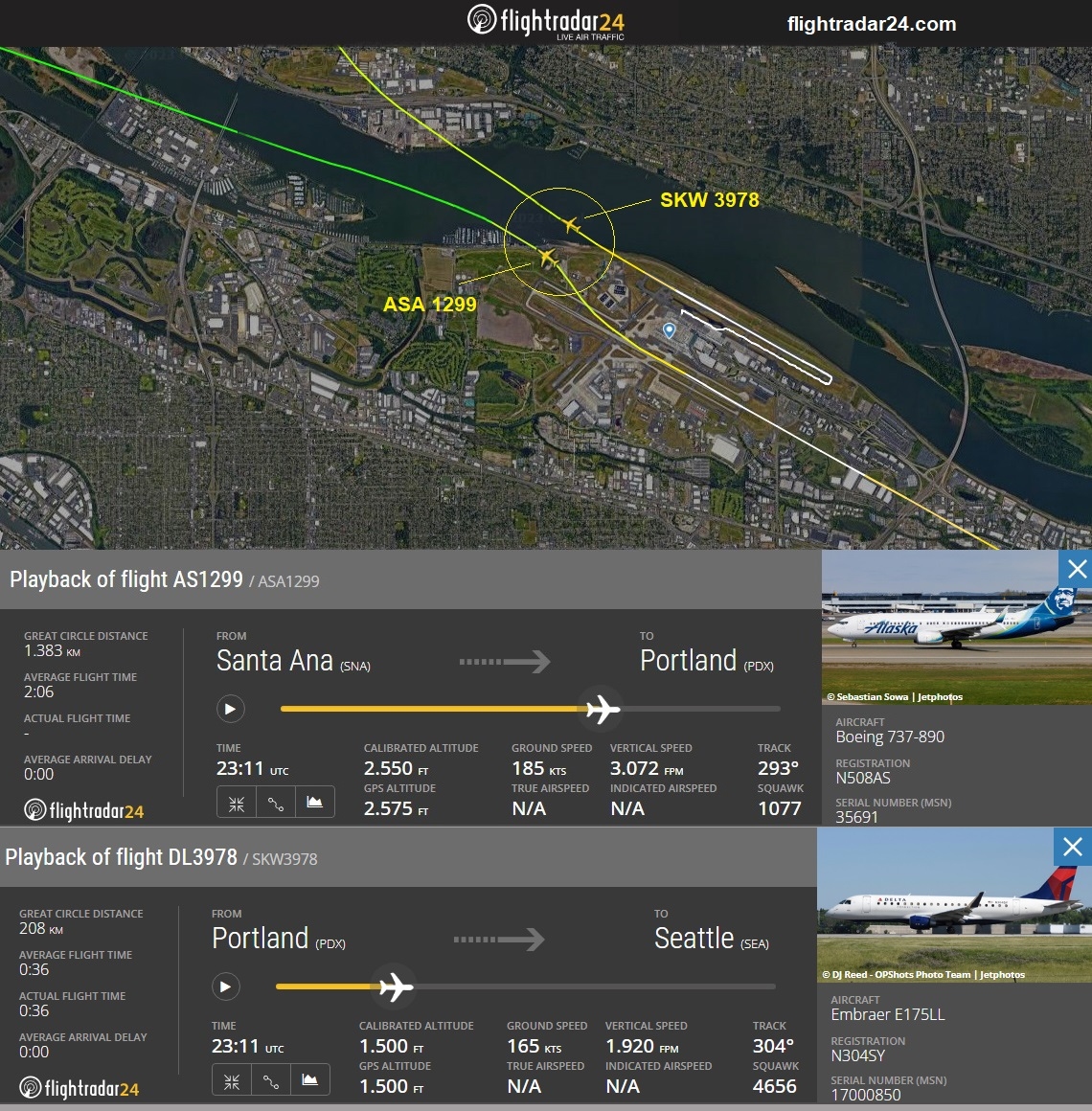
Task: Click the squawk value 1077
Action: pos(780,808)
